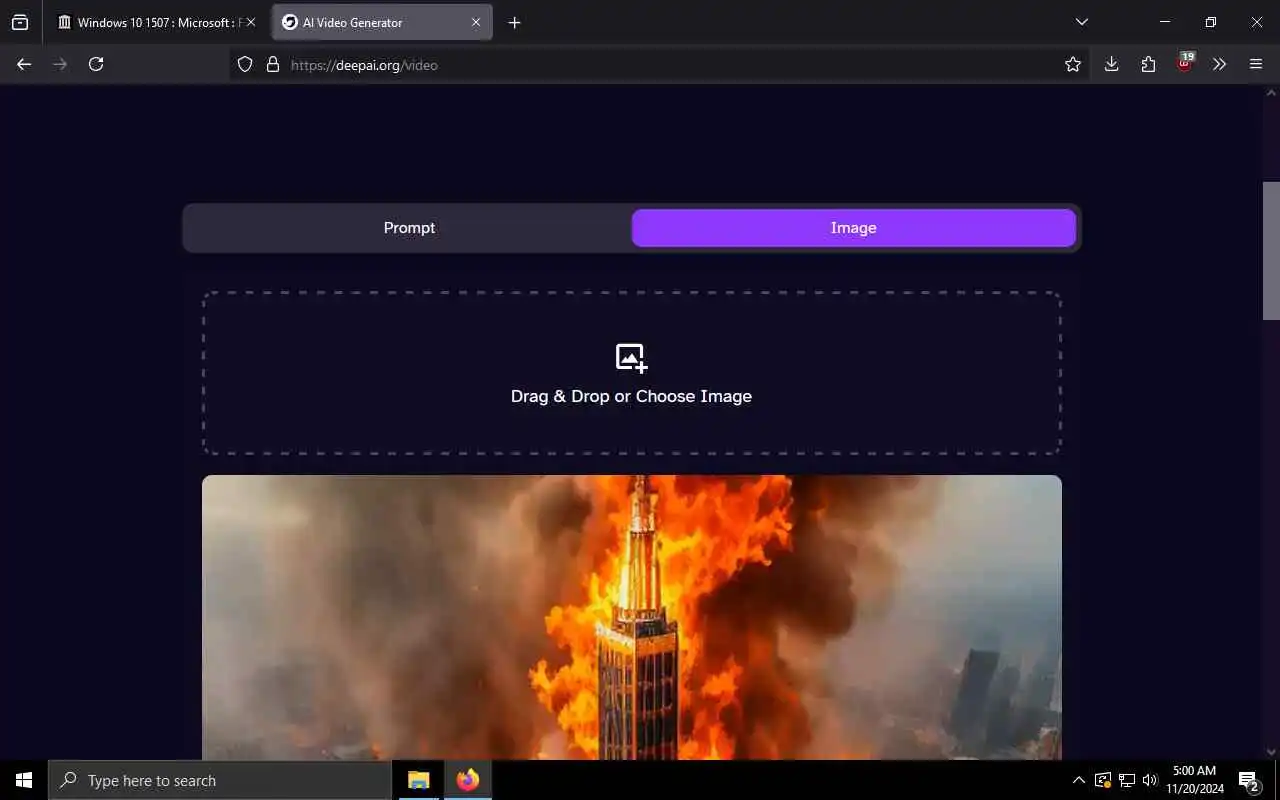Click the tracking protection shield icon
Screen dimensions: 1280x800
245,64
